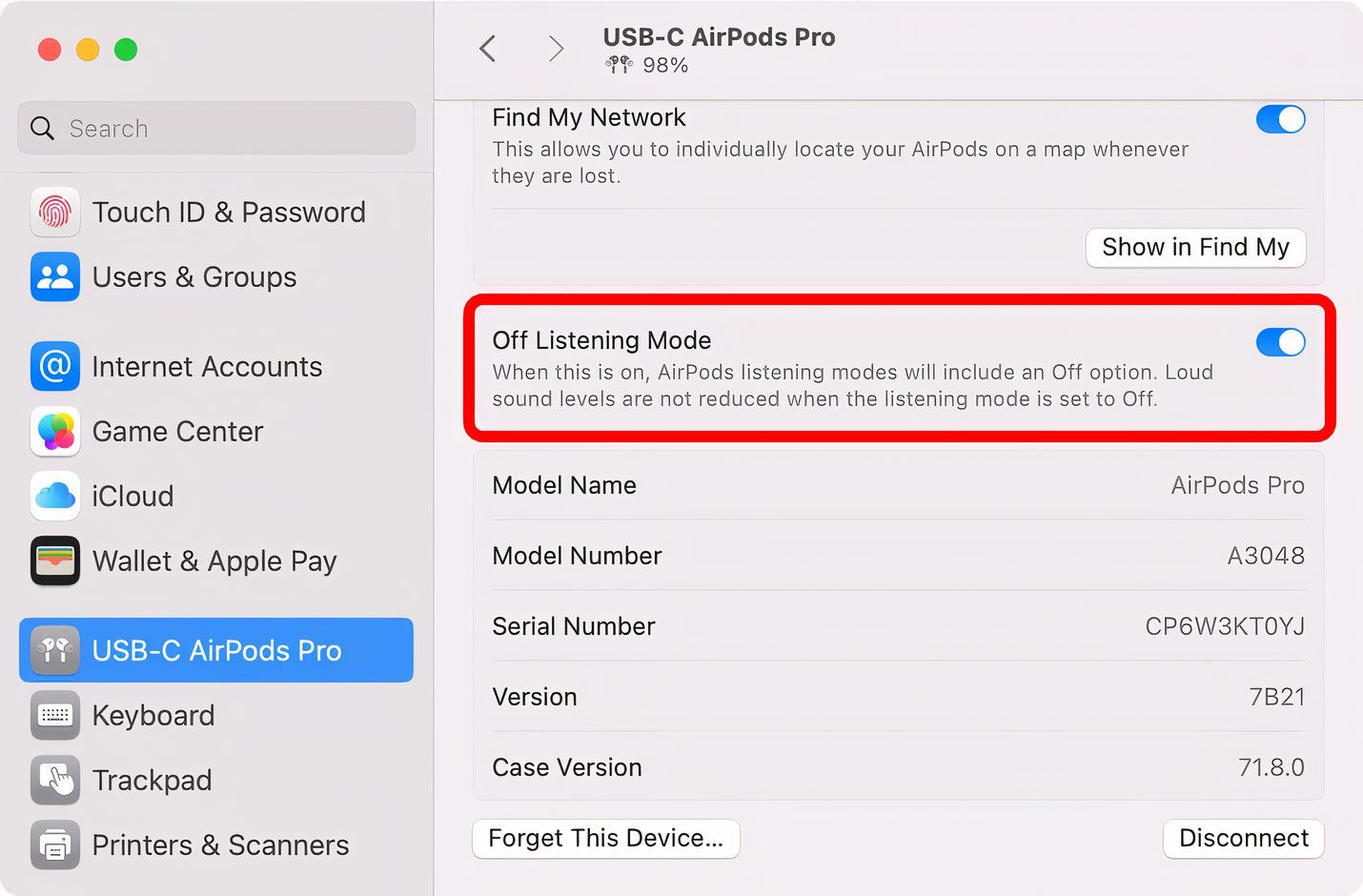1363x896 pixels.
Task: Open Internet Accounts via its @ icon
Action: [54, 366]
